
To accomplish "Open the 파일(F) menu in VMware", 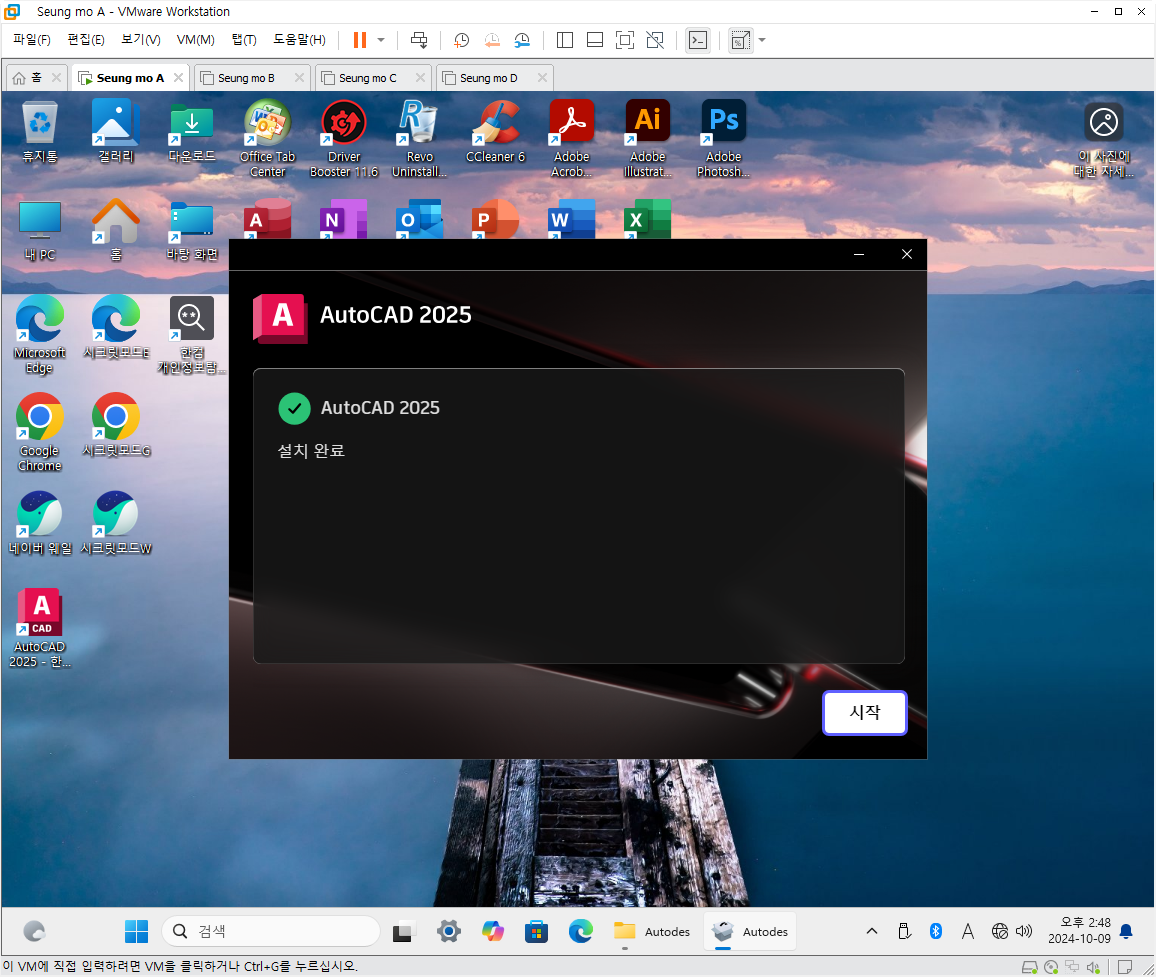I will (32, 40).
